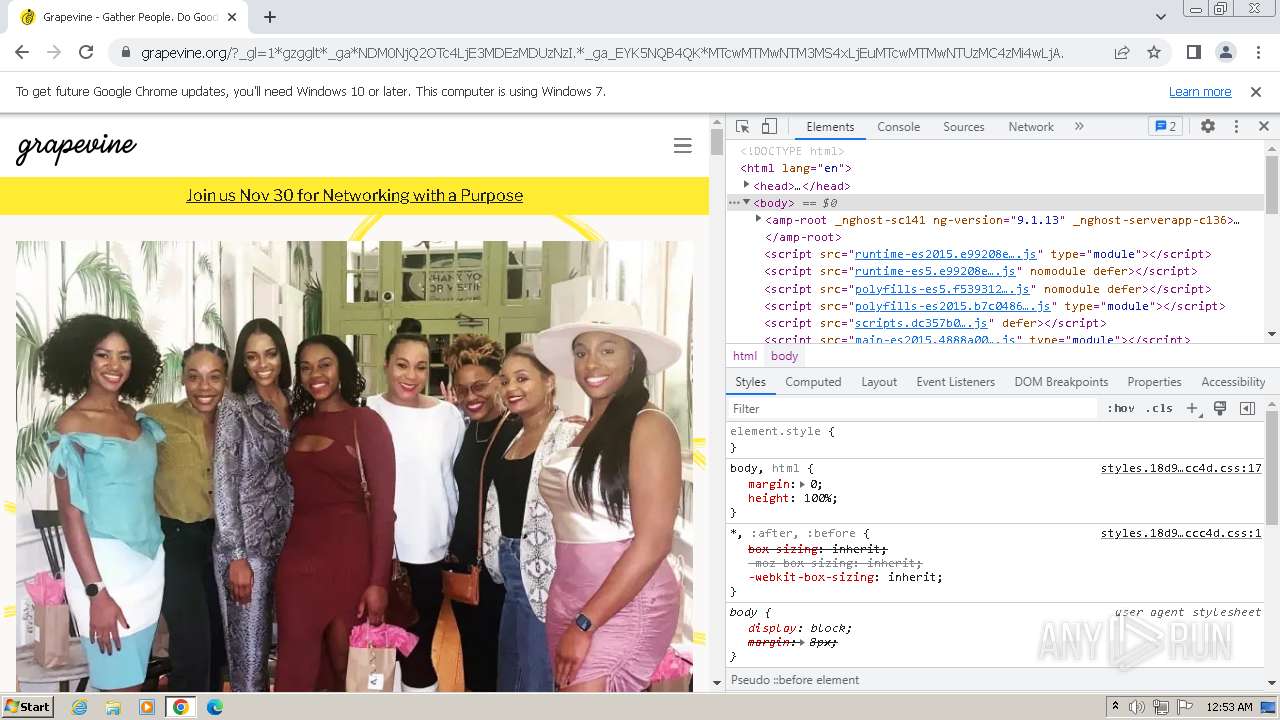Click the grapevine.org address bar
The width and height of the screenshot is (1280, 720).
point(602,52)
